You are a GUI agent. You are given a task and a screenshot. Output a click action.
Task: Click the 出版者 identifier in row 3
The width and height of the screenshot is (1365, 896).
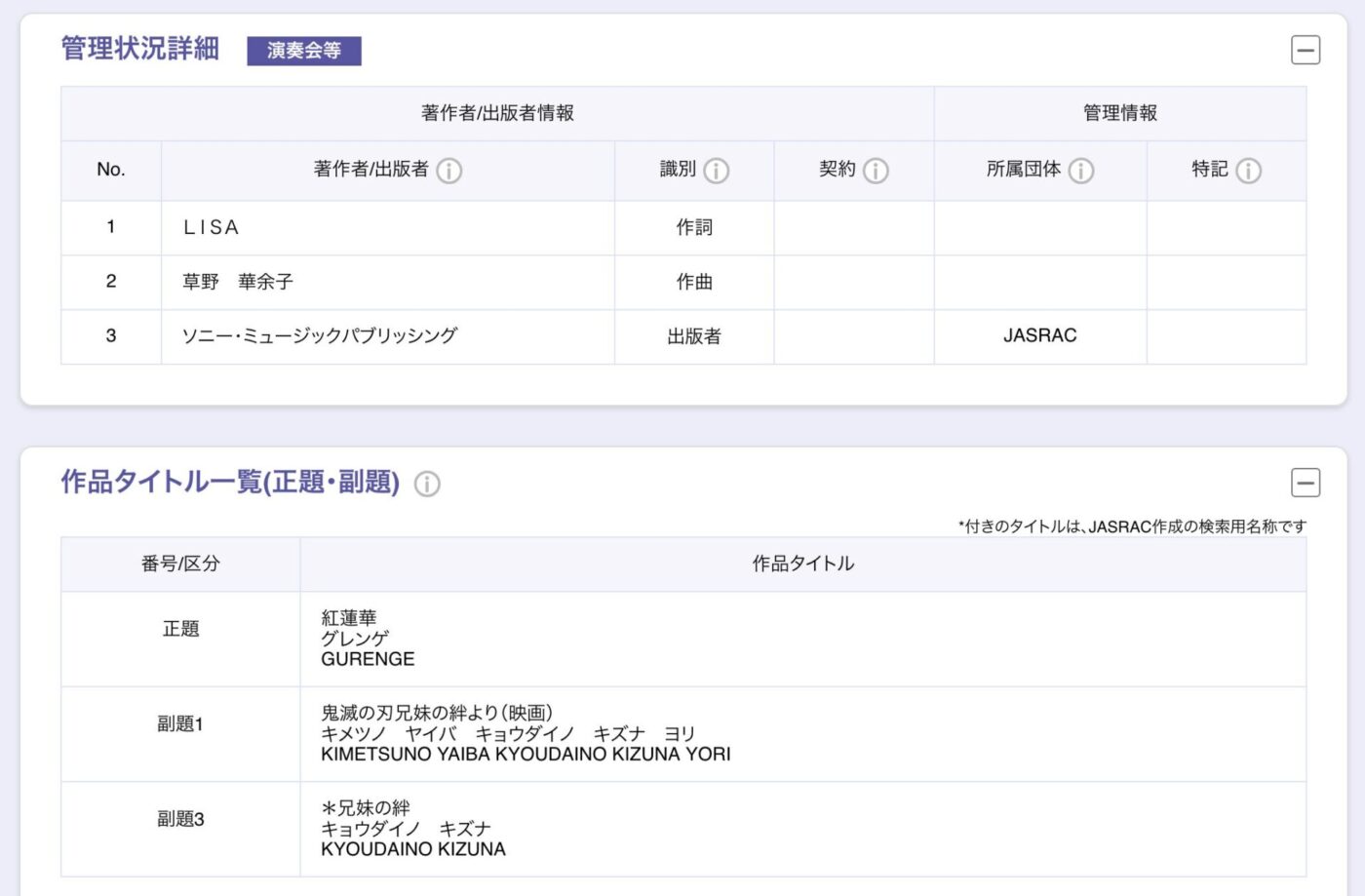[694, 336]
